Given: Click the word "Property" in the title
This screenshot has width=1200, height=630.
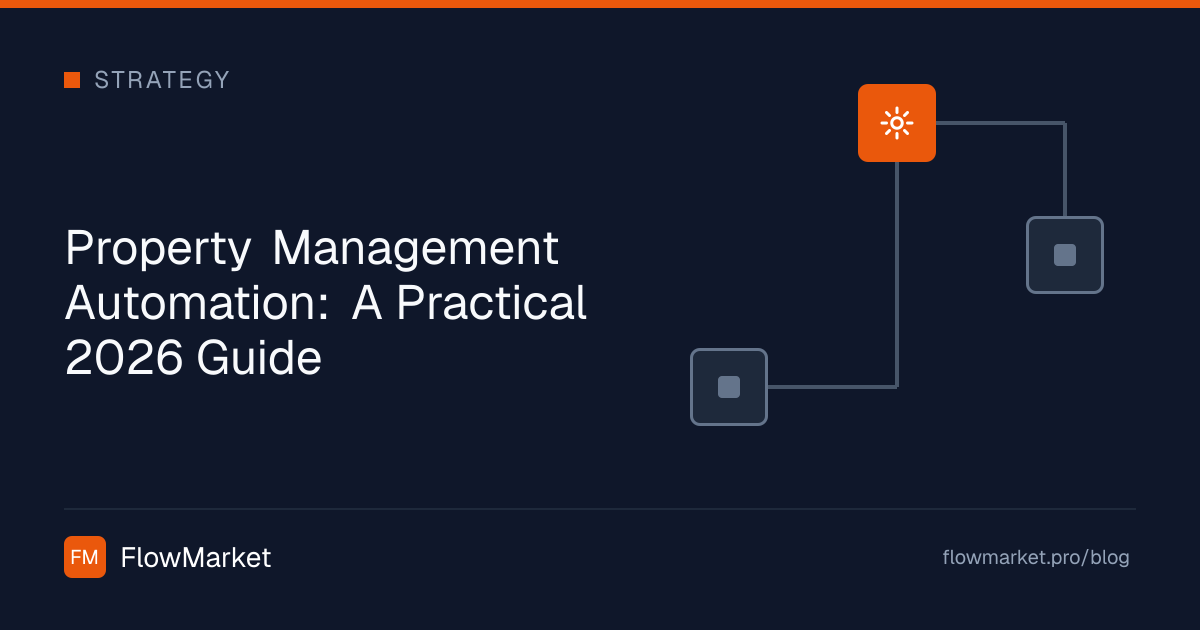Looking at the screenshot, I should (x=158, y=248).
